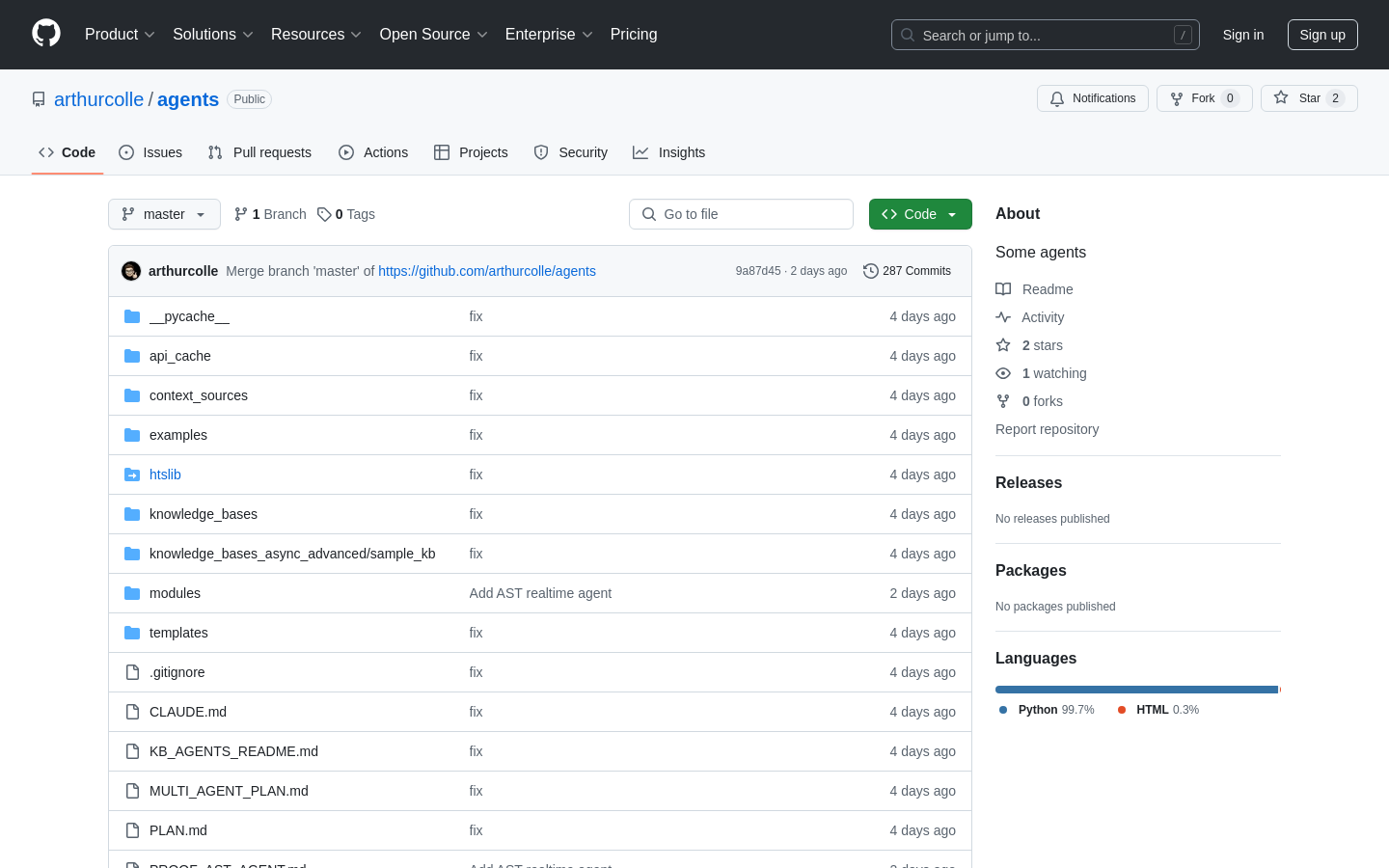Viewport: 1389px width, 868px height.
Task: Open the Actions tab
Action: click(373, 152)
